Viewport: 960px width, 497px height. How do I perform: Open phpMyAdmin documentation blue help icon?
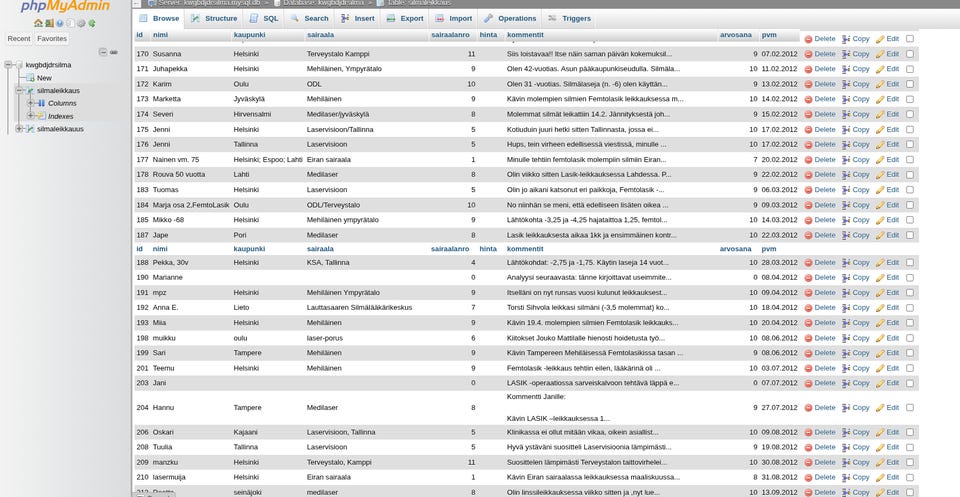(x=59, y=23)
